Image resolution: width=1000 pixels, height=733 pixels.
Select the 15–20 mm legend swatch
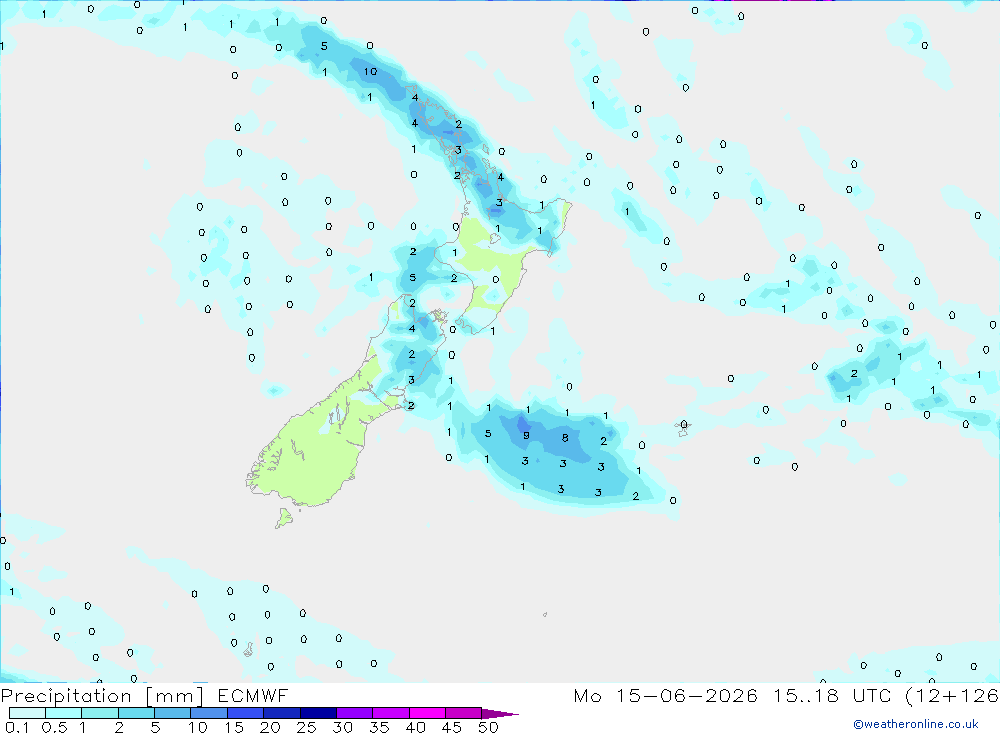246,713
